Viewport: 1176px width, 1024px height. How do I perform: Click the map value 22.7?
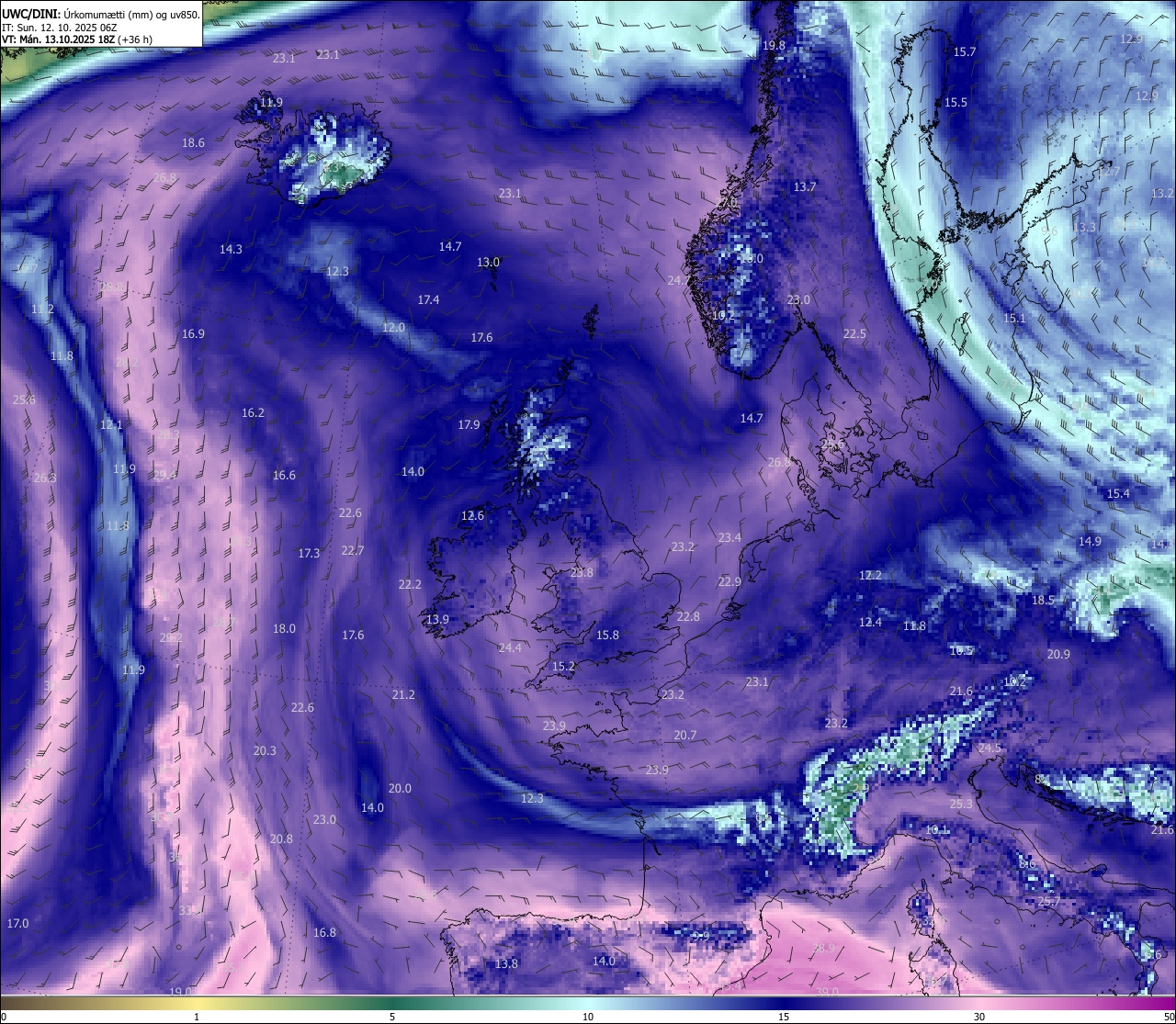tap(353, 551)
